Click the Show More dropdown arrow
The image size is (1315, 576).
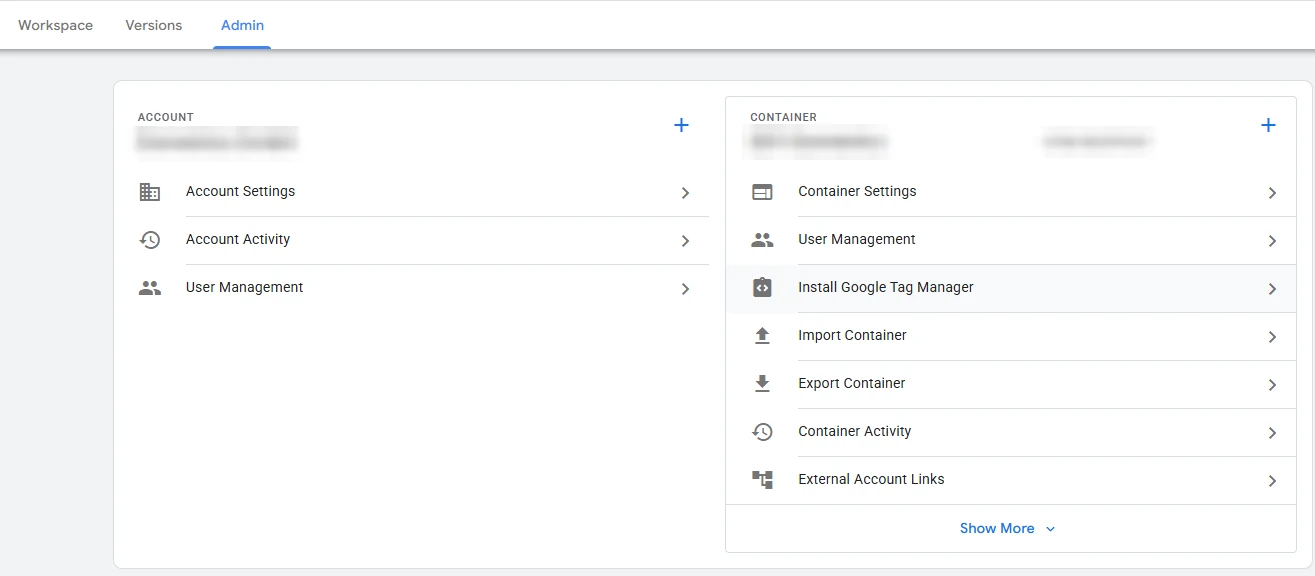pyautogui.click(x=1050, y=529)
